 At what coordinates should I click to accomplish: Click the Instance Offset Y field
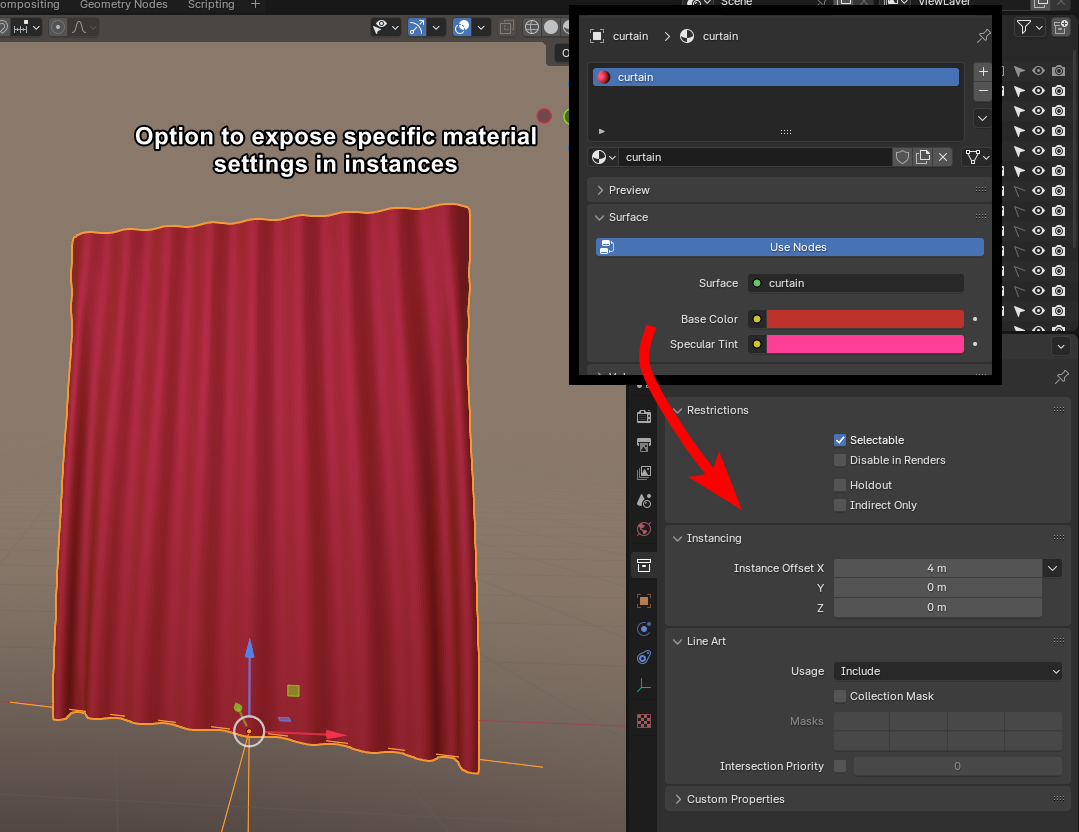(937, 587)
